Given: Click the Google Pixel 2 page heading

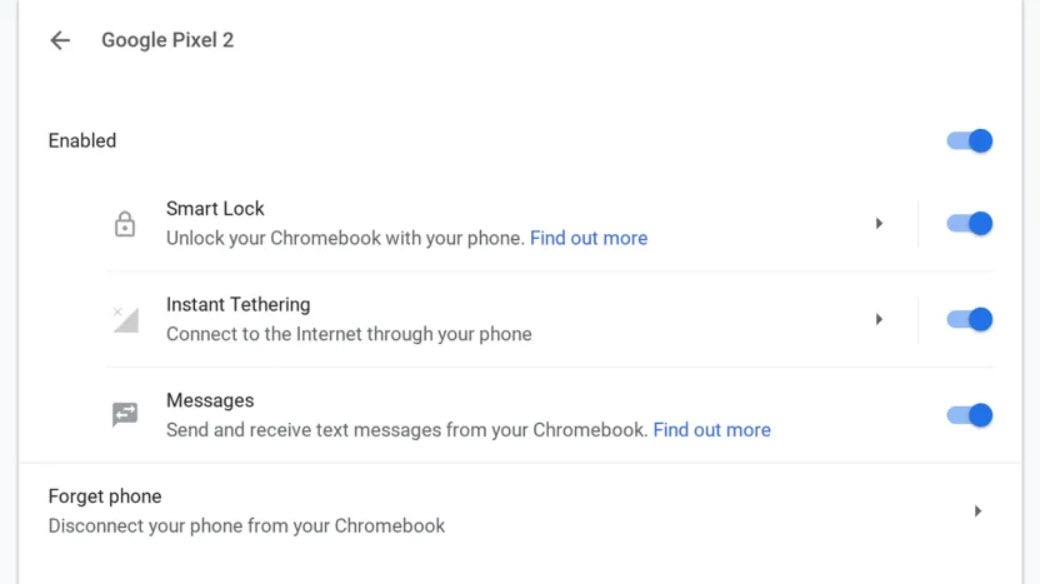Looking at the screenshot, I should pos(167,41).
